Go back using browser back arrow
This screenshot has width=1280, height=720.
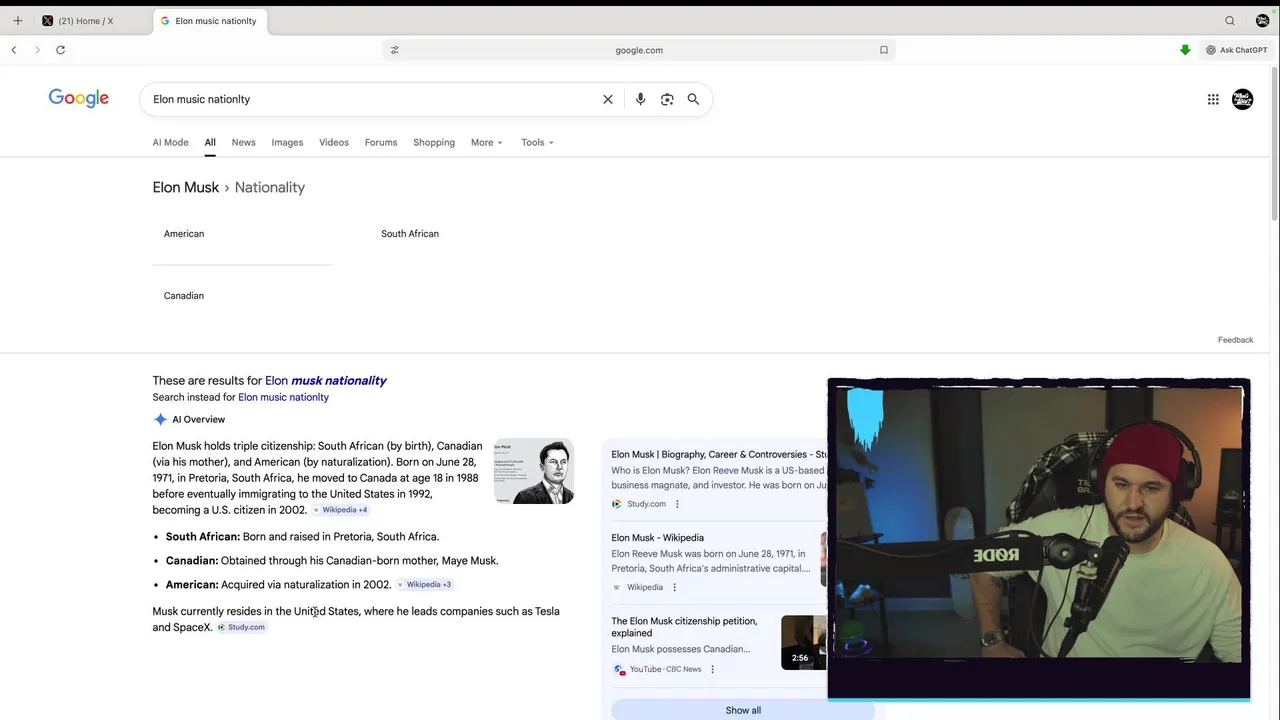tap(14, 50)
